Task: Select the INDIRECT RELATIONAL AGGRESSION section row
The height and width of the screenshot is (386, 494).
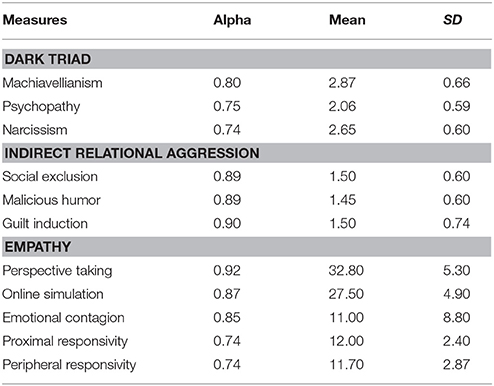Action: tap(247, 153)
